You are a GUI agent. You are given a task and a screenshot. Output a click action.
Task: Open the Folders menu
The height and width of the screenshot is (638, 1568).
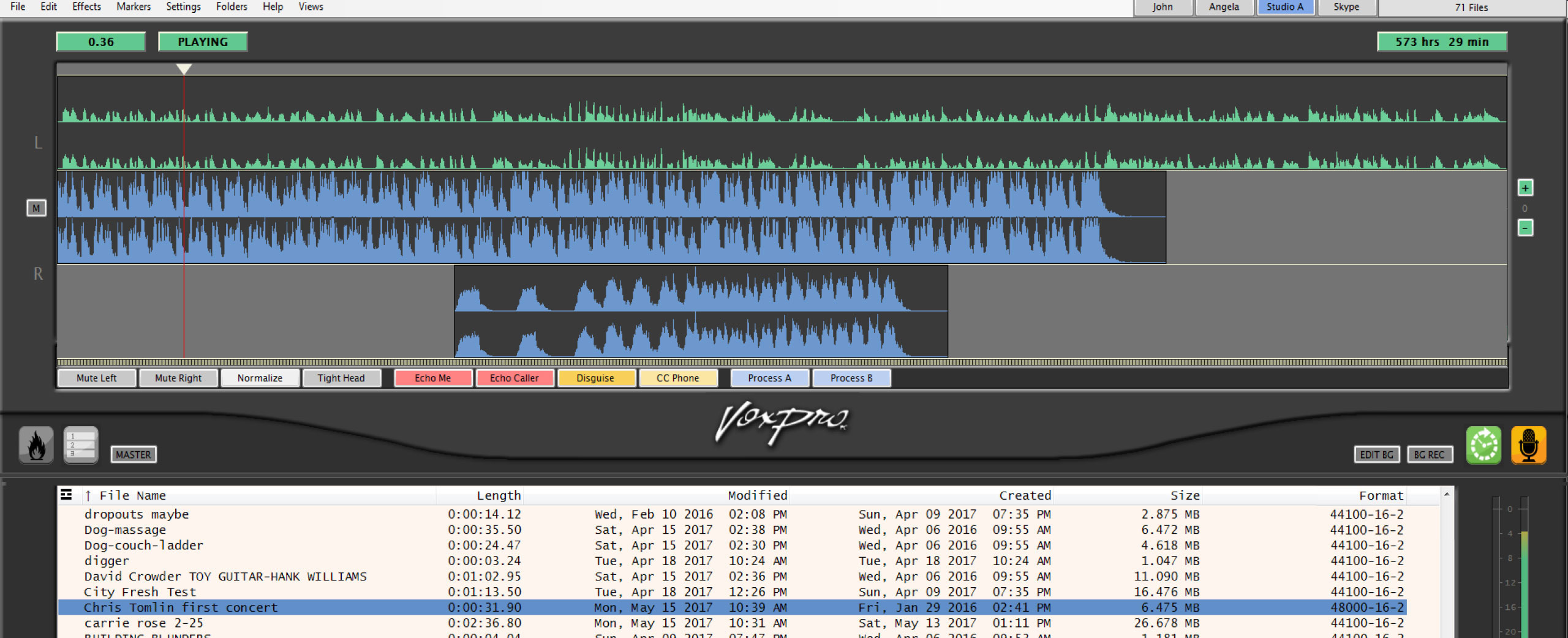coord(232,7)
